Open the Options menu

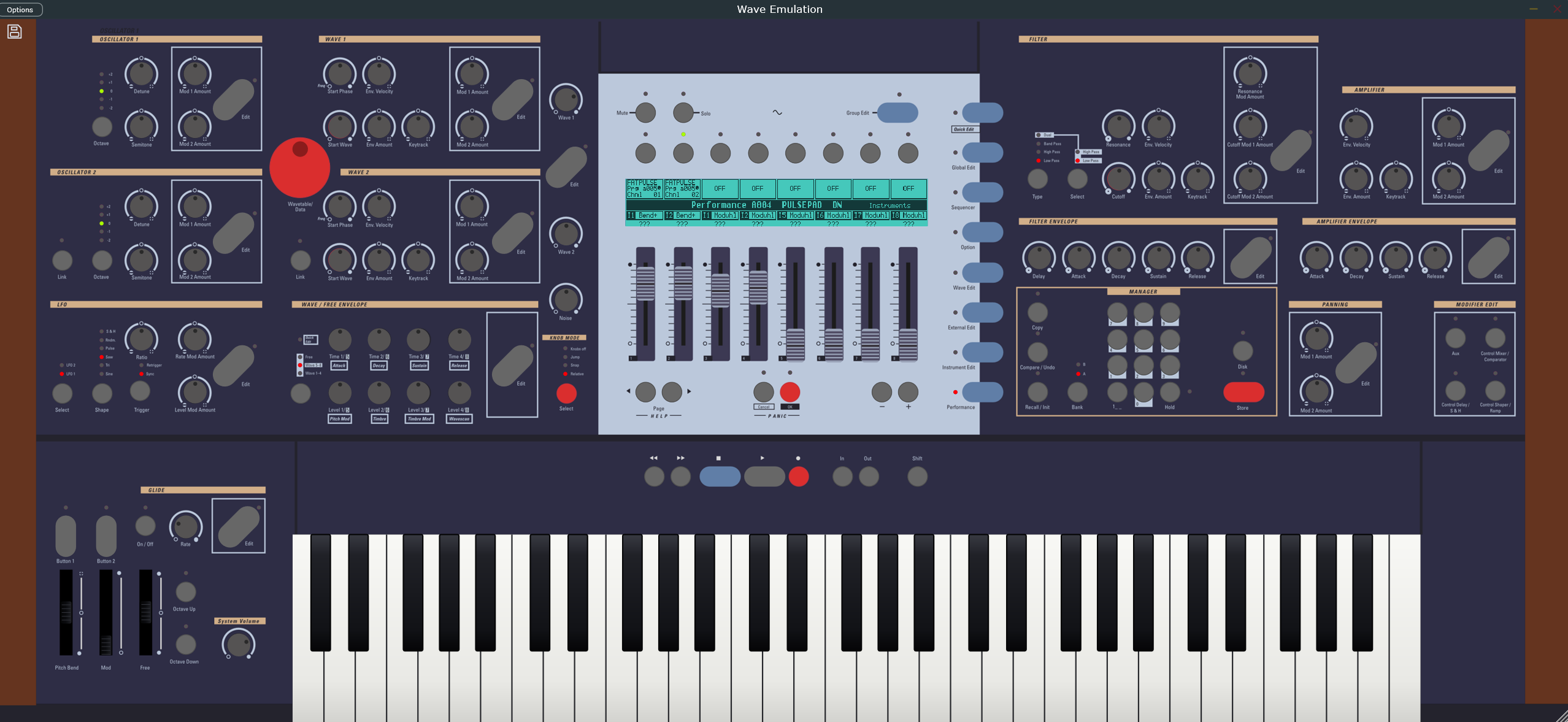(21, 9)
